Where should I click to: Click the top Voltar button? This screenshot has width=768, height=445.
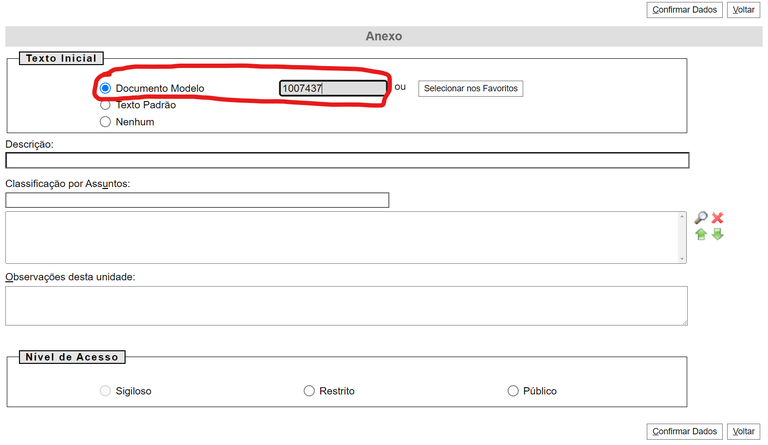(743, 10)
